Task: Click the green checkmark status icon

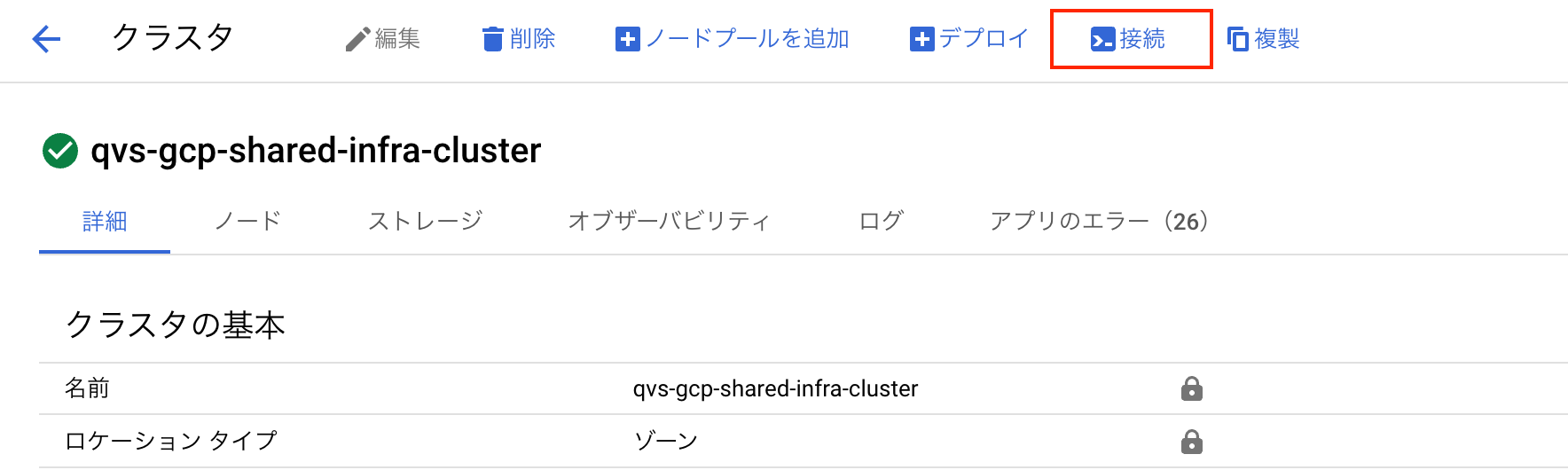Action: click(x=60, y=151)
